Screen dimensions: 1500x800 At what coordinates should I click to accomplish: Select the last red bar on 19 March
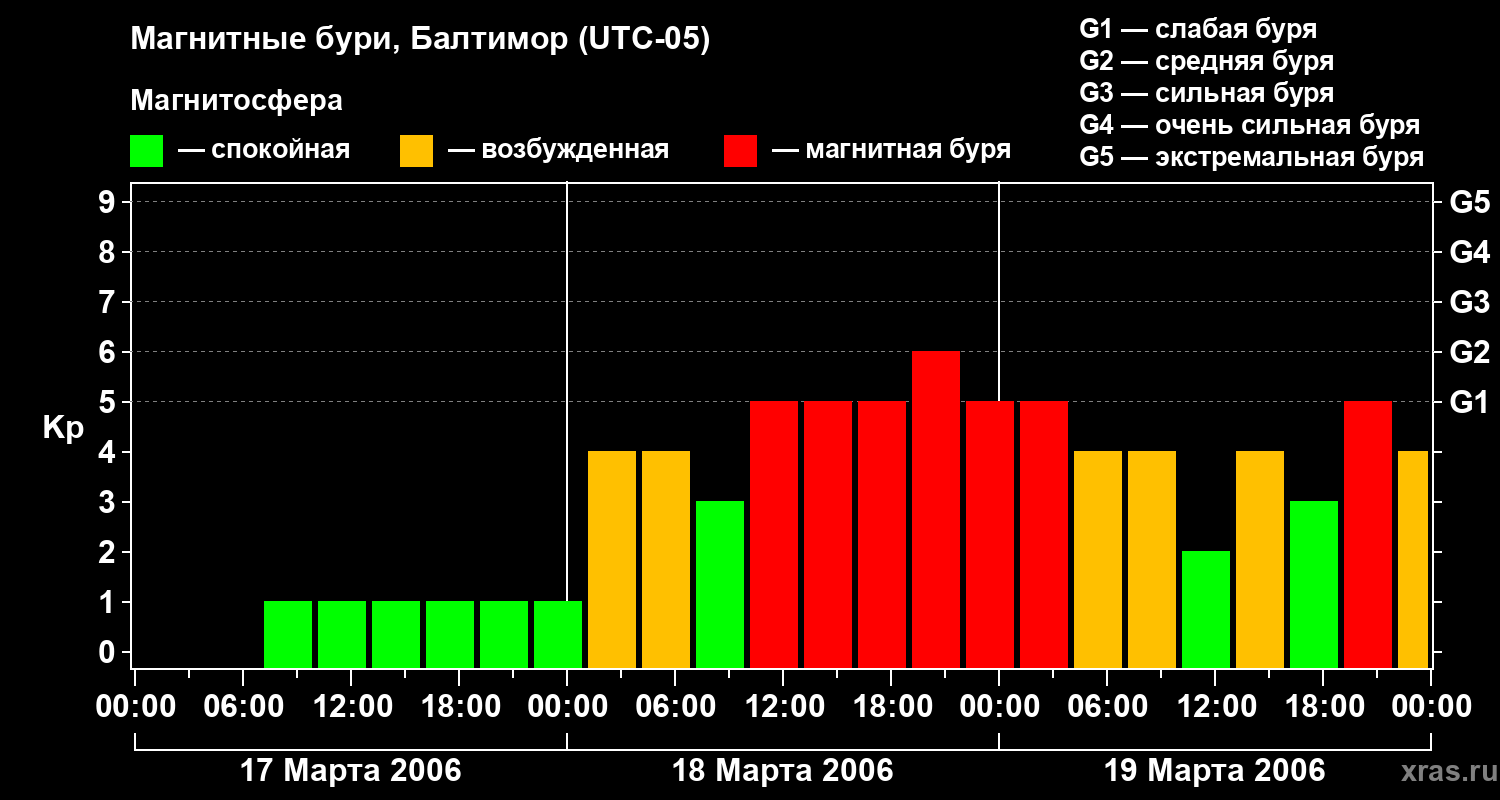click(x=1368, y=534)
